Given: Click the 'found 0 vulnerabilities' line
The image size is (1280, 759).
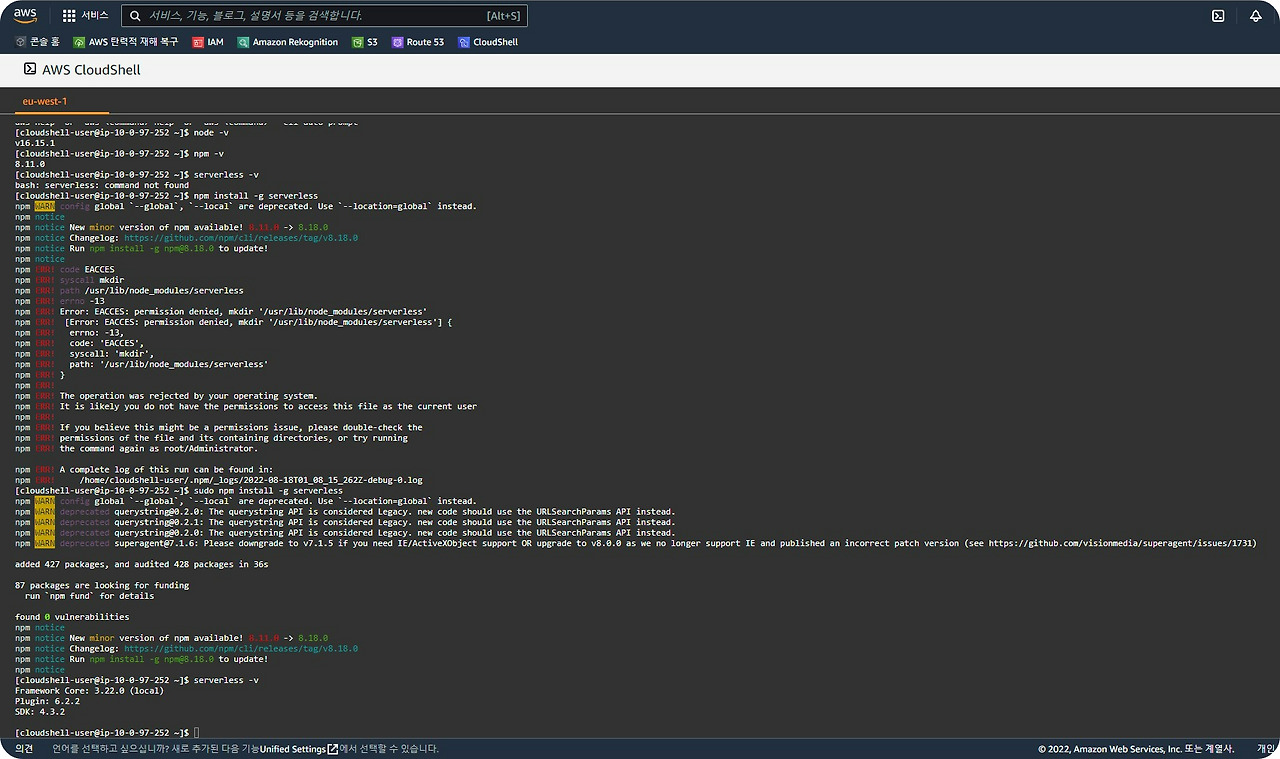Looking at the screenshot, I should click(72, 617).
